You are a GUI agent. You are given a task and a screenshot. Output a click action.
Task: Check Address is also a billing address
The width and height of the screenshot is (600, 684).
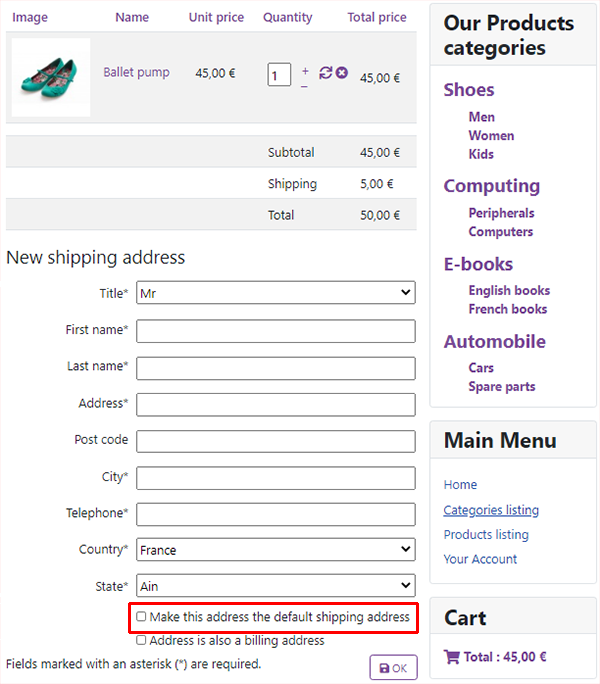pos(141,640)
